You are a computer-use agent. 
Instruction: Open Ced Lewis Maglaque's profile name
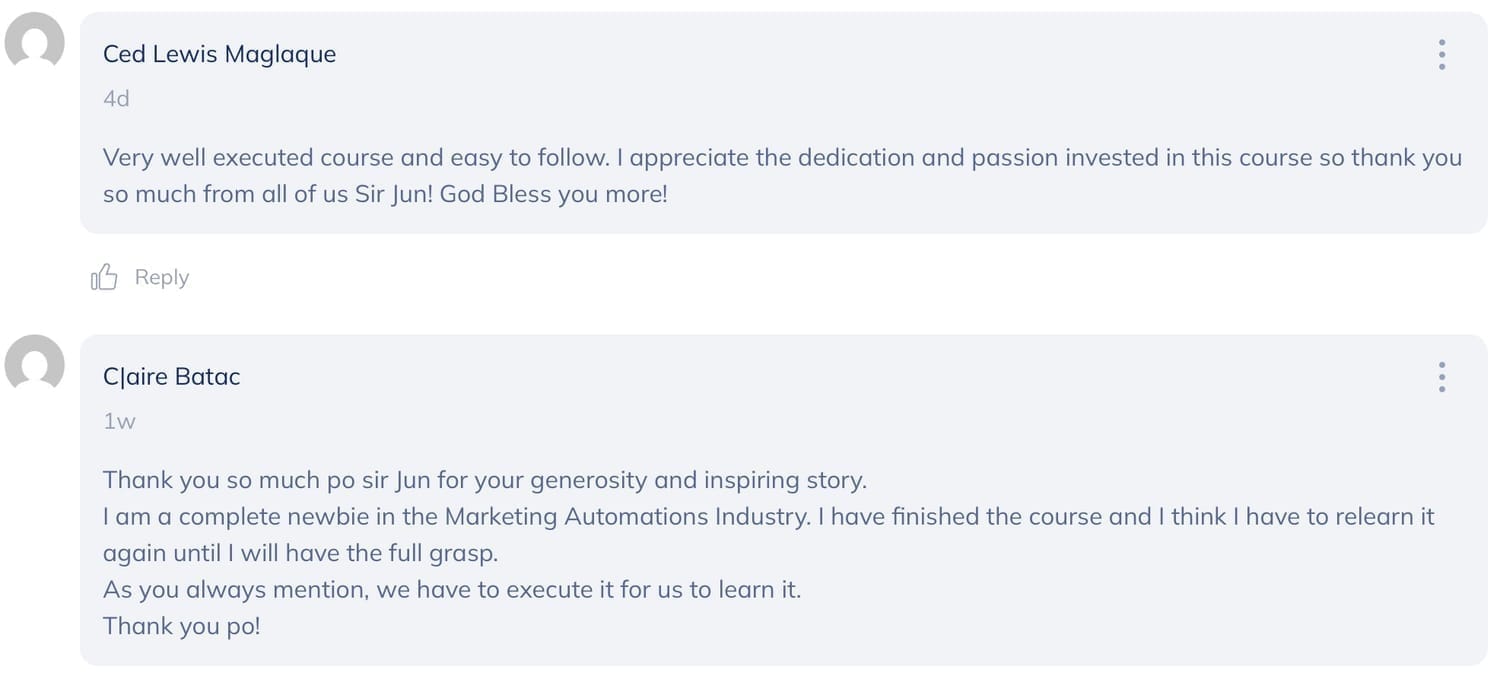point(219,54)
